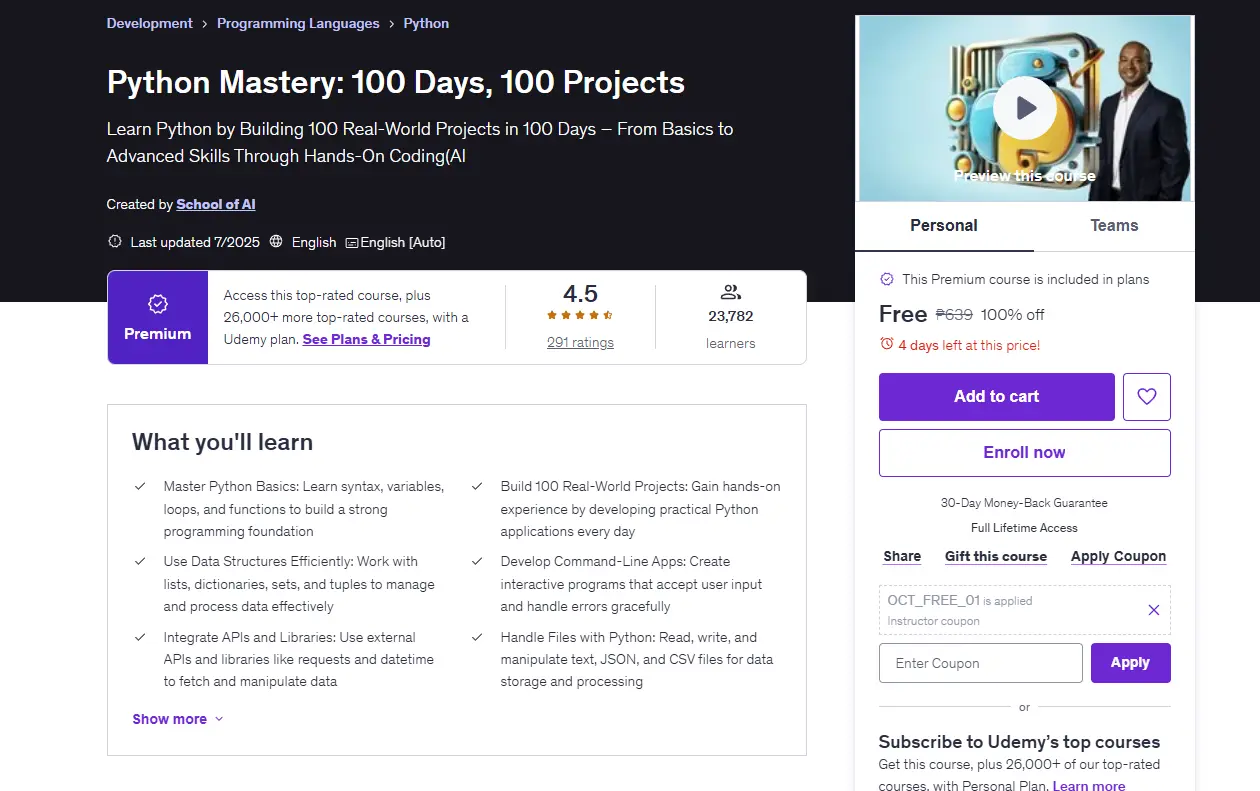The height and width of the screenshot is (791, 1260).
Task: Switch to the Personal tab
Action: 944,226
